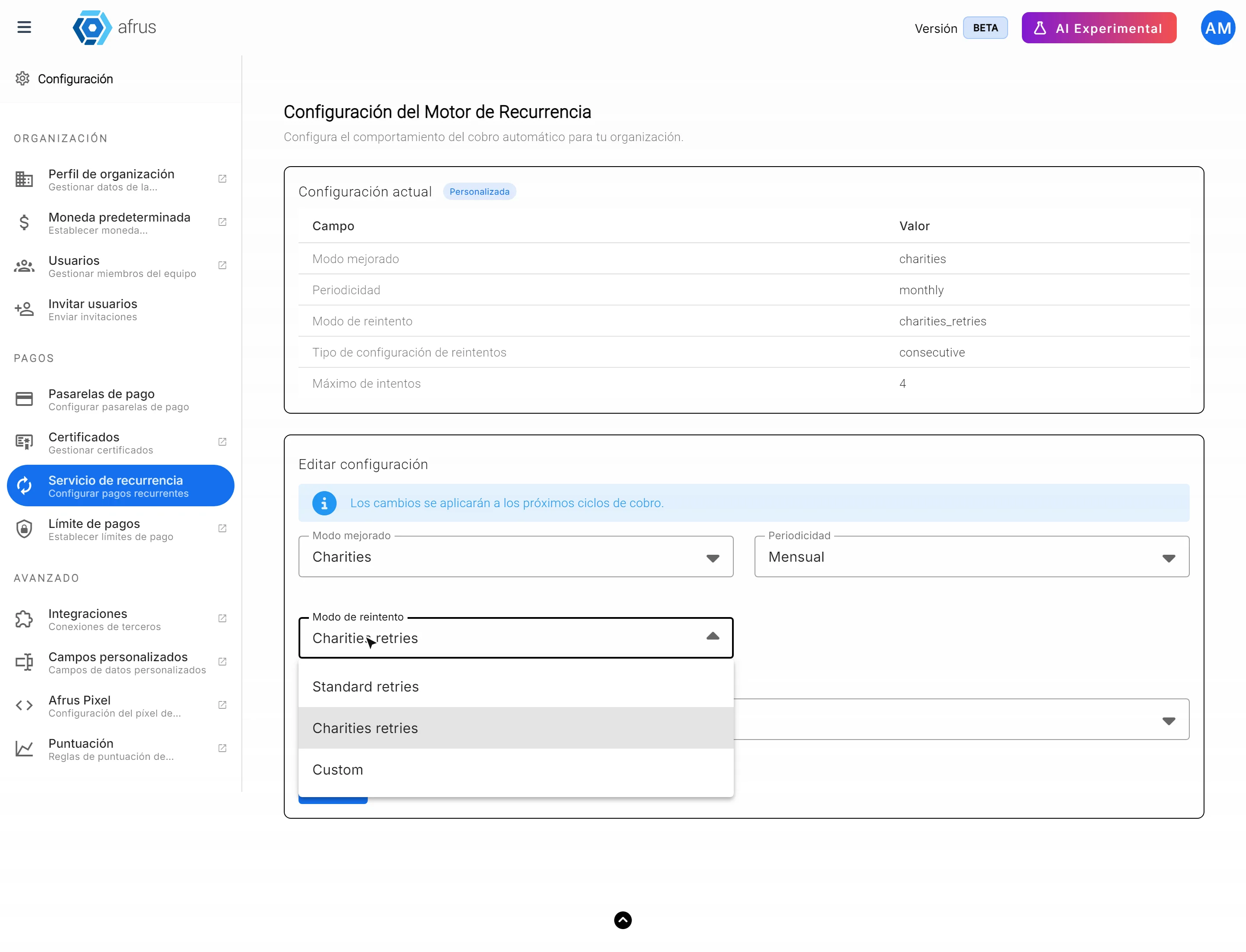Open the Periodicidad dropdown
The width and height of the screenshot is (1246, 952).
(972, 557)
